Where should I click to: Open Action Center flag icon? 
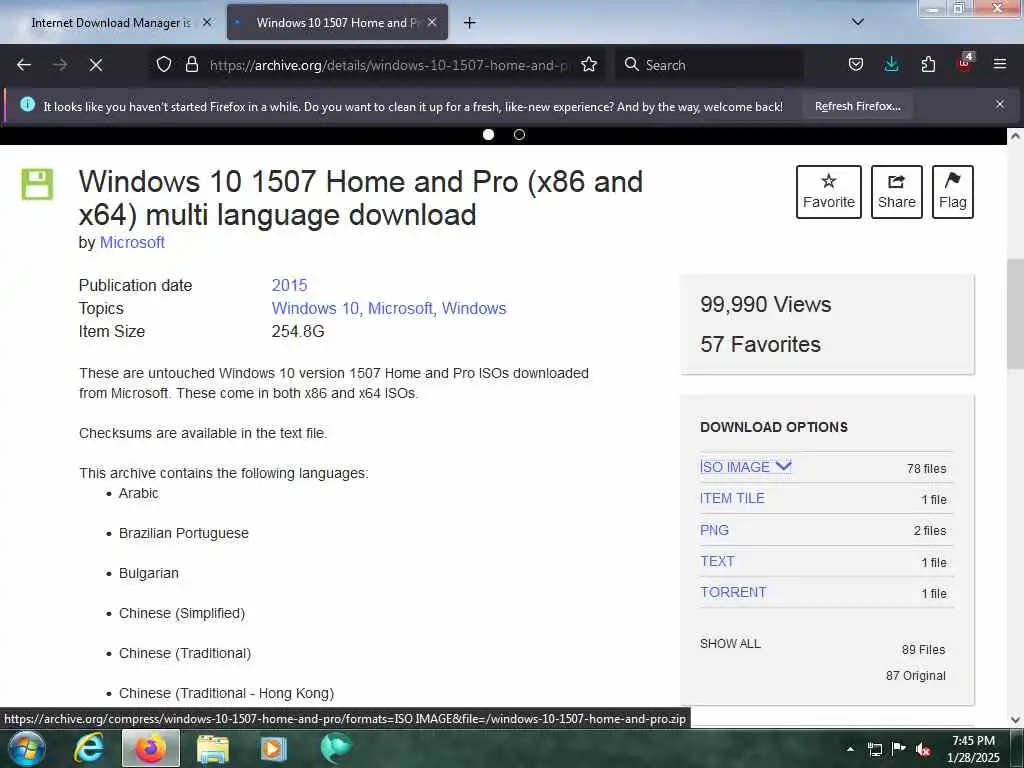[899, 749]
